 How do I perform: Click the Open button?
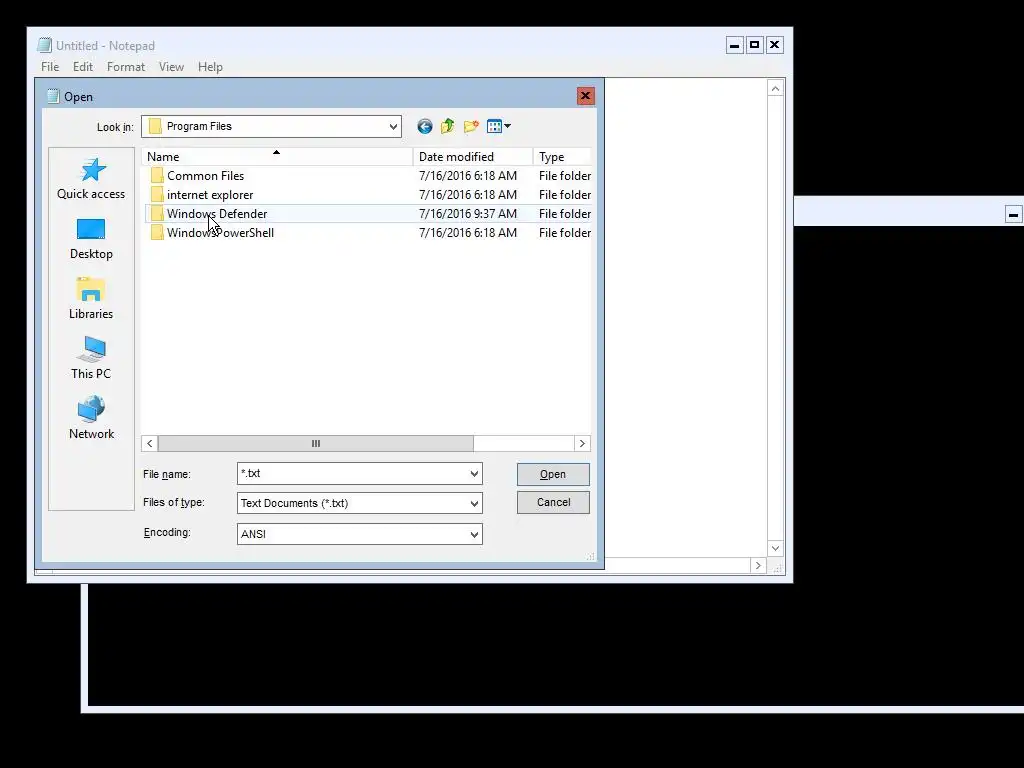pyautogui.click(x=553, y=474)
